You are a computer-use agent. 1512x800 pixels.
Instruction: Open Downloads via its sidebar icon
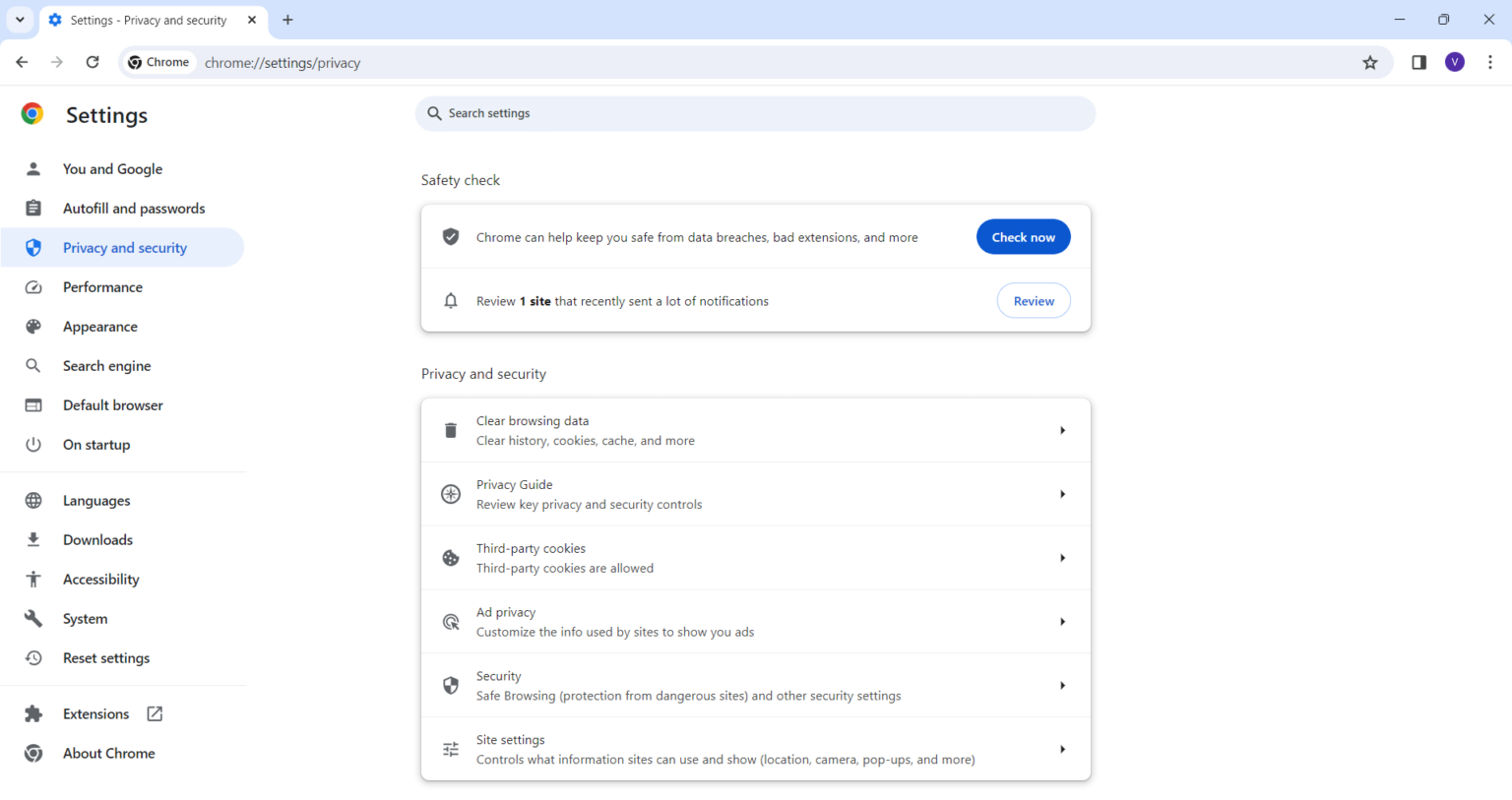pyautogui.click(x=33, y=539)
